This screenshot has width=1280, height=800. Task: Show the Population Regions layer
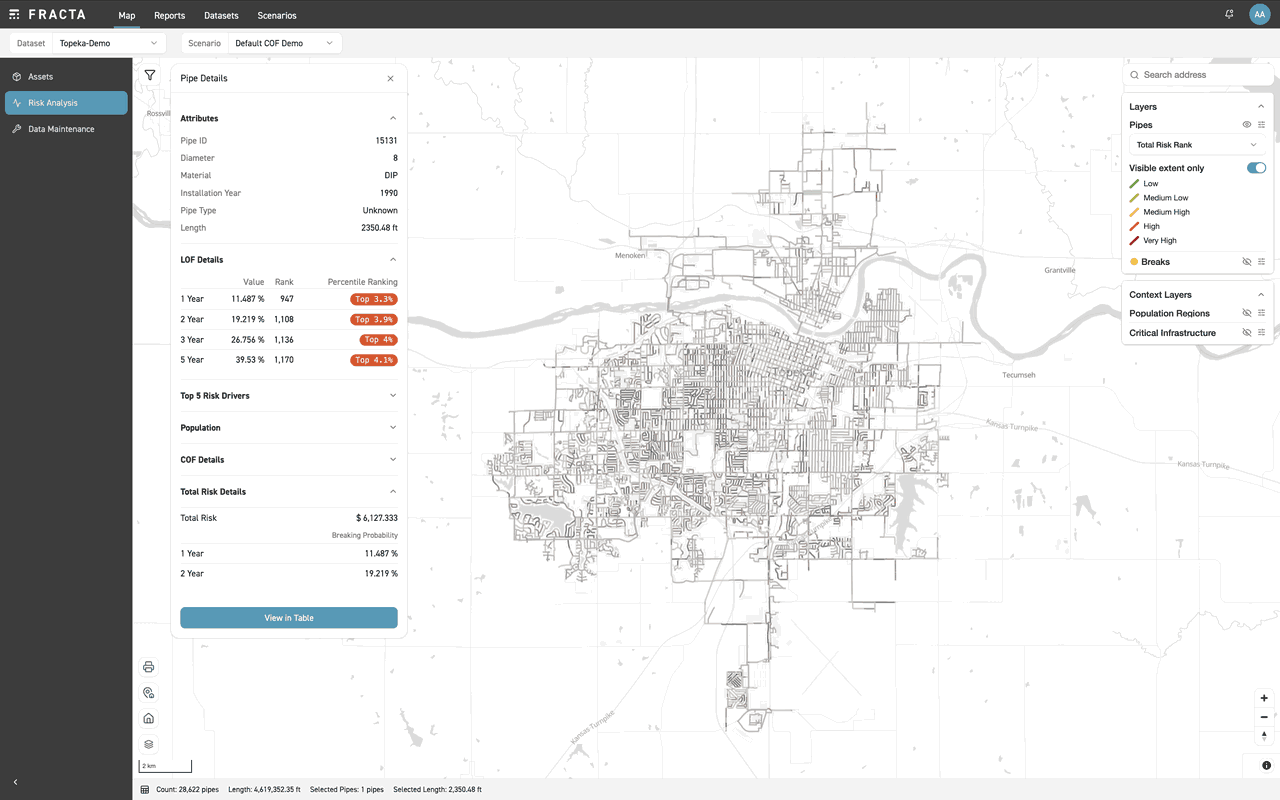tap(1247, 313)
